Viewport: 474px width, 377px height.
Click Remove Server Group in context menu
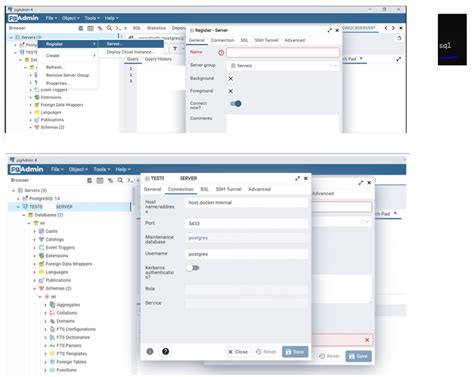click(x=68, y=75)
